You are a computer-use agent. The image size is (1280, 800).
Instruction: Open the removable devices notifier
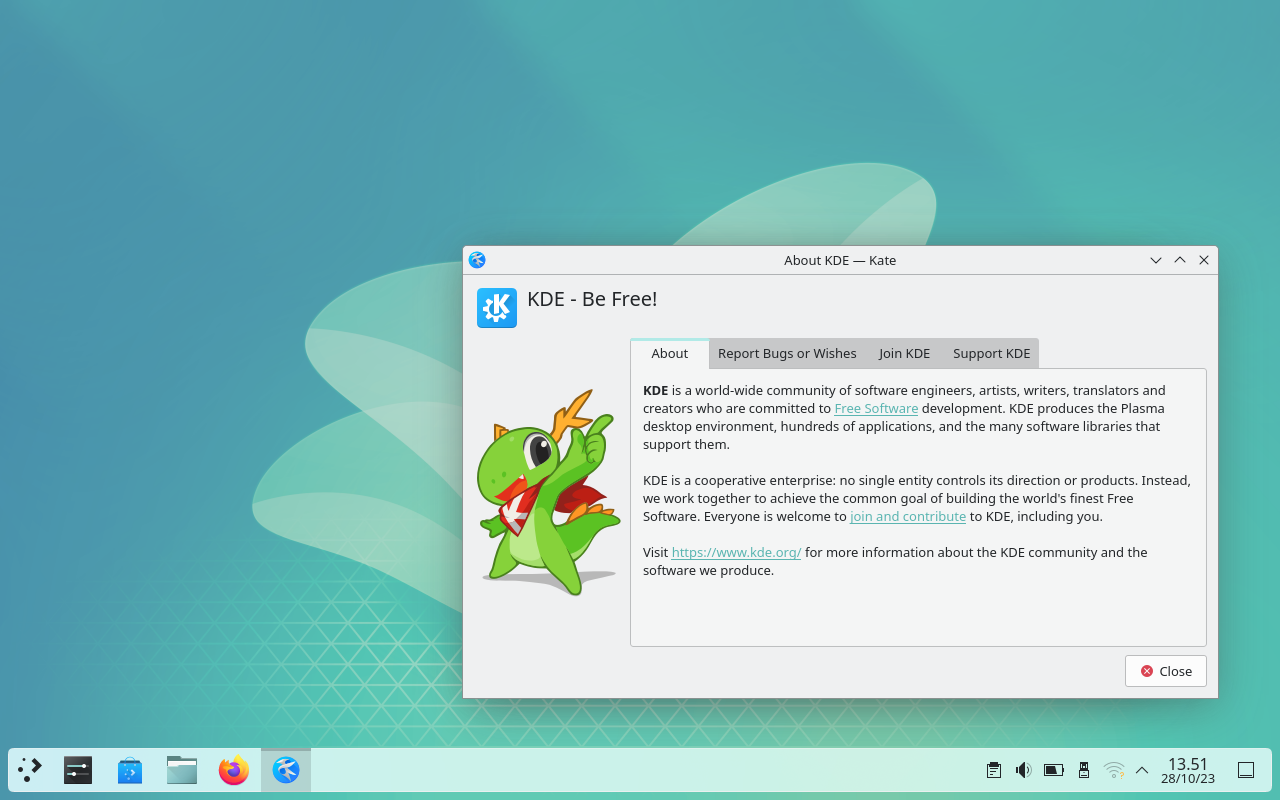coord(1083,770)
